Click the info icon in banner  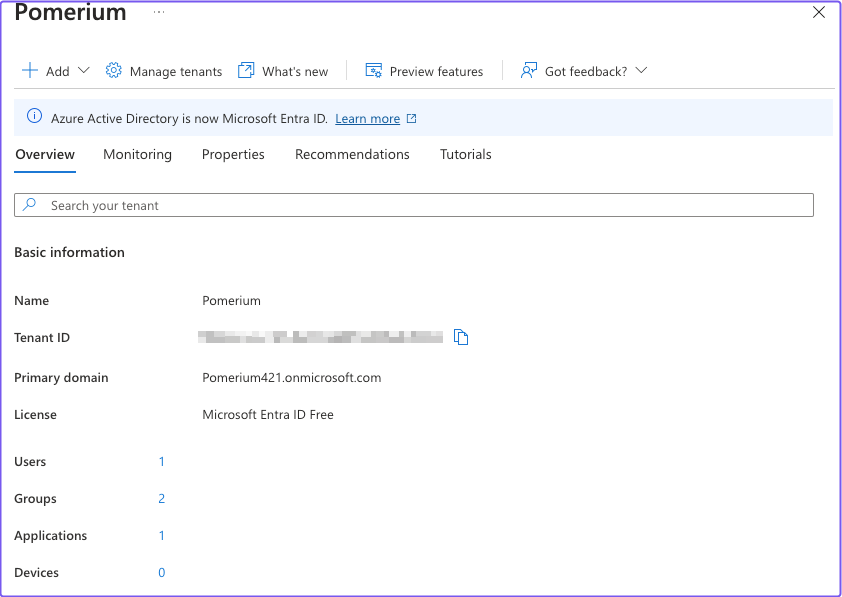34,116
